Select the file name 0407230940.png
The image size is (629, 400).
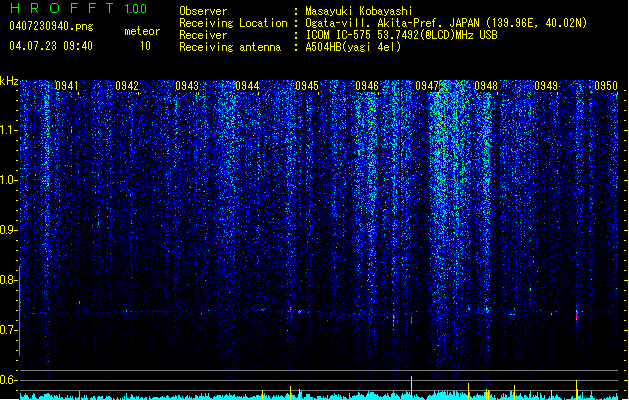(x=51, y=26)
